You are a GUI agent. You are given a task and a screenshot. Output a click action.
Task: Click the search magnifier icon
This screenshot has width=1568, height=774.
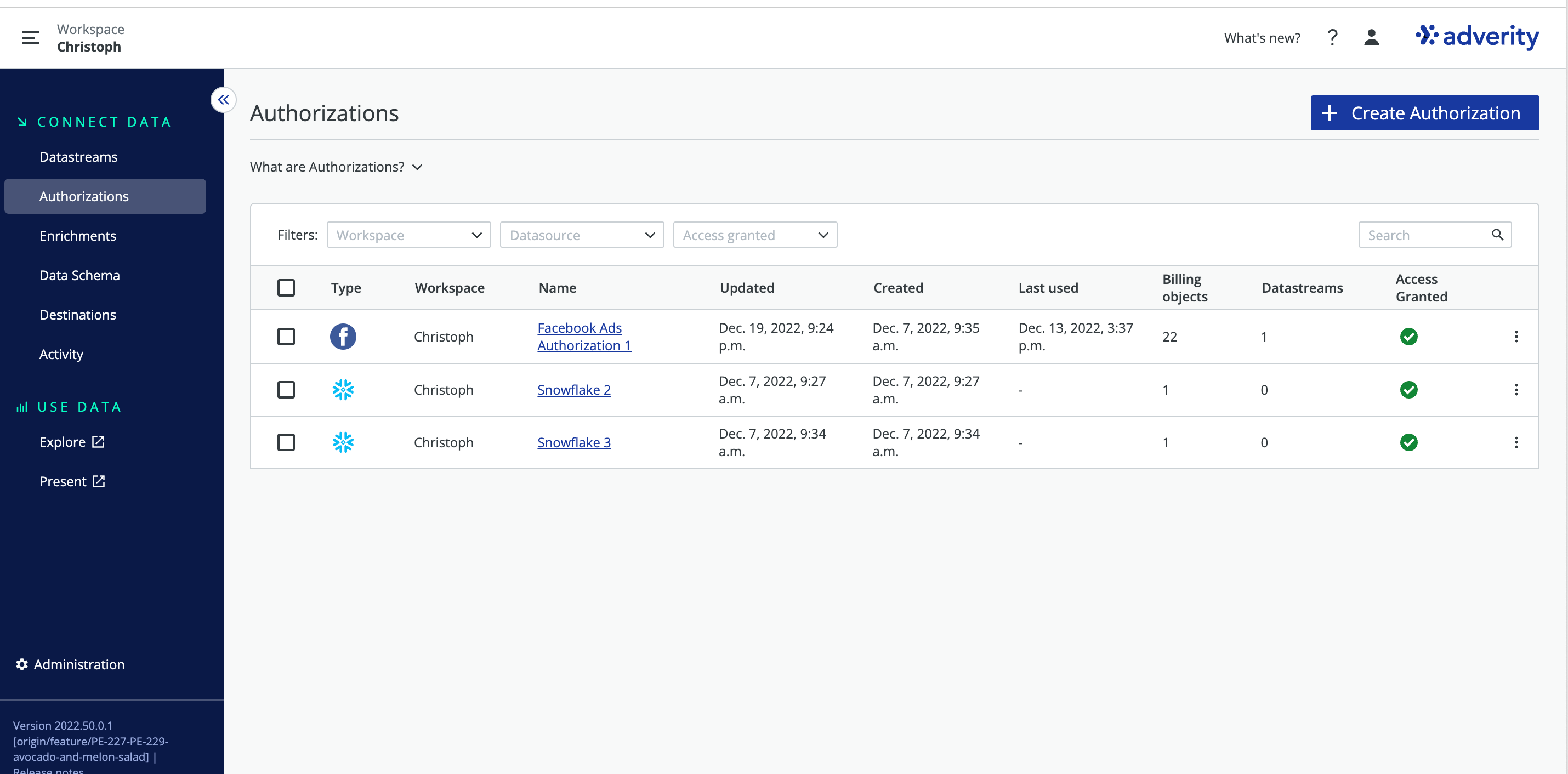(x=1497, y=235)
